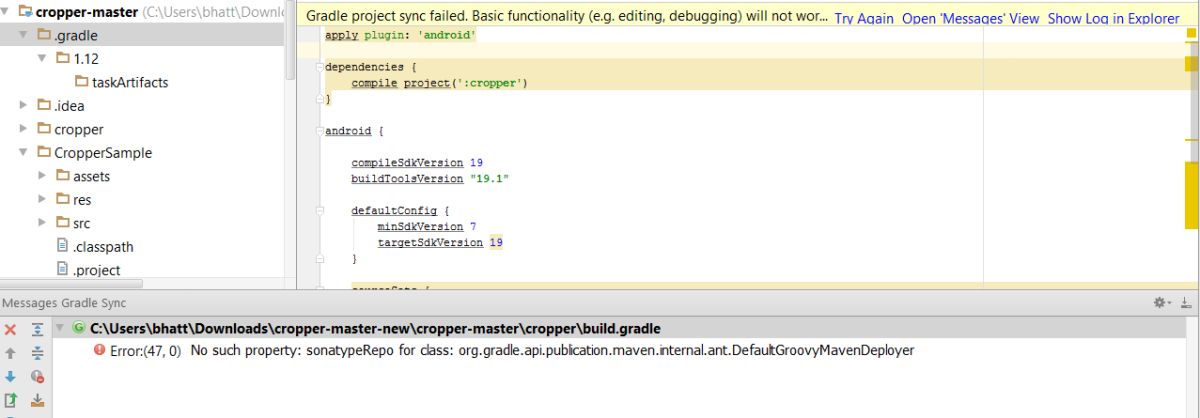Expand the cropper folder arrow
The width and height of the screenshot is (1200, 418).
click(x=24, y=129)
